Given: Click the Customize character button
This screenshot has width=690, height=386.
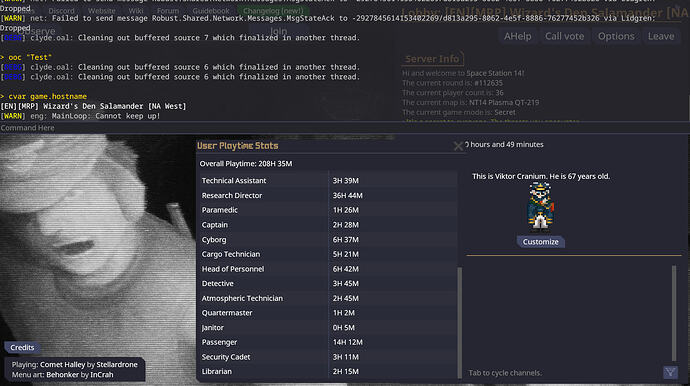Looking at the screenshot, I should click(x=540, y=242).
